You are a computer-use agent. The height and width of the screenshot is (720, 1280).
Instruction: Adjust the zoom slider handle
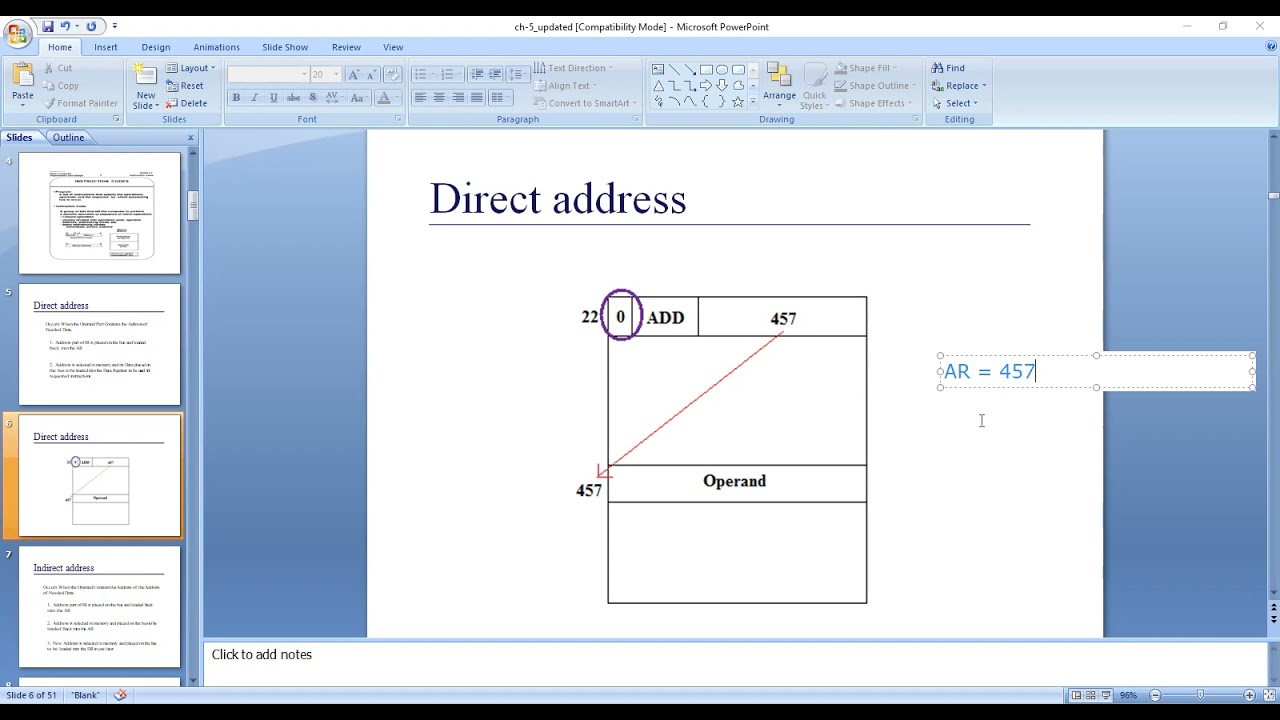click(1200, 695)
